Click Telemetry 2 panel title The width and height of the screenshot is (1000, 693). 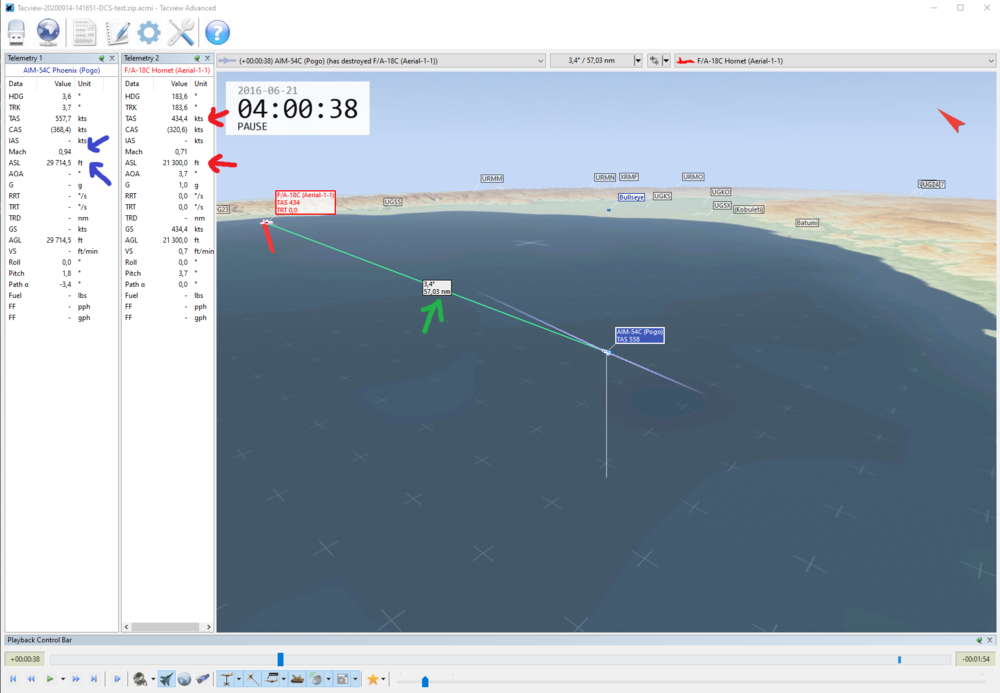point(141,58)
